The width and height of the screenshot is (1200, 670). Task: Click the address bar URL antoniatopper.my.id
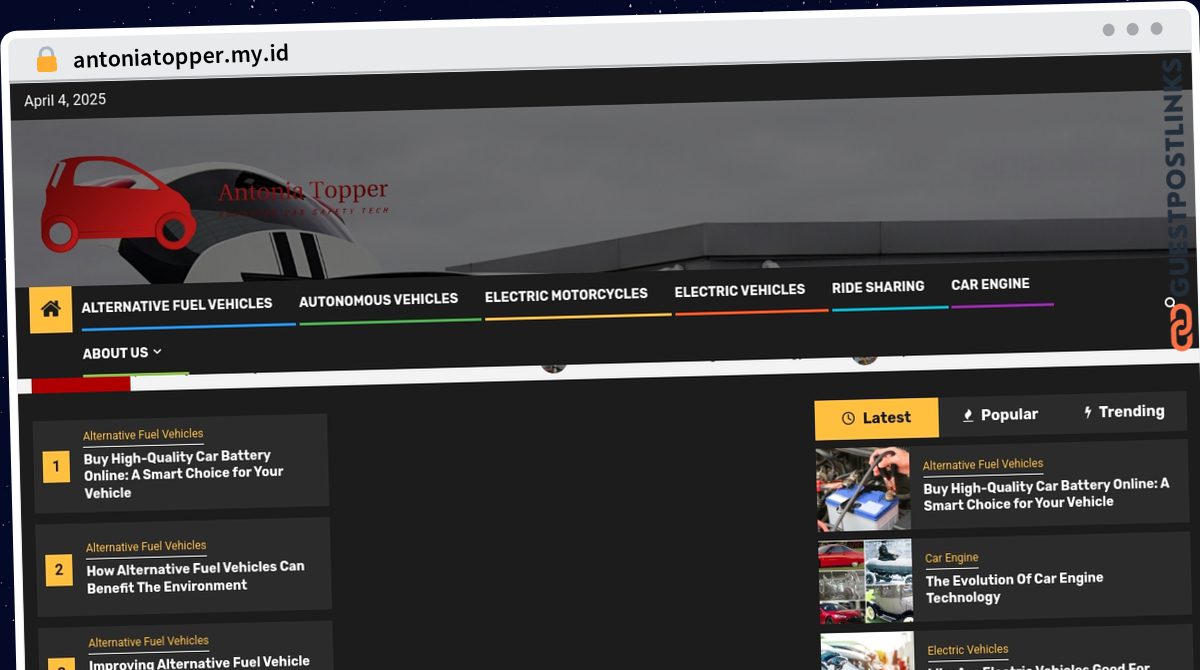point(181,56)
